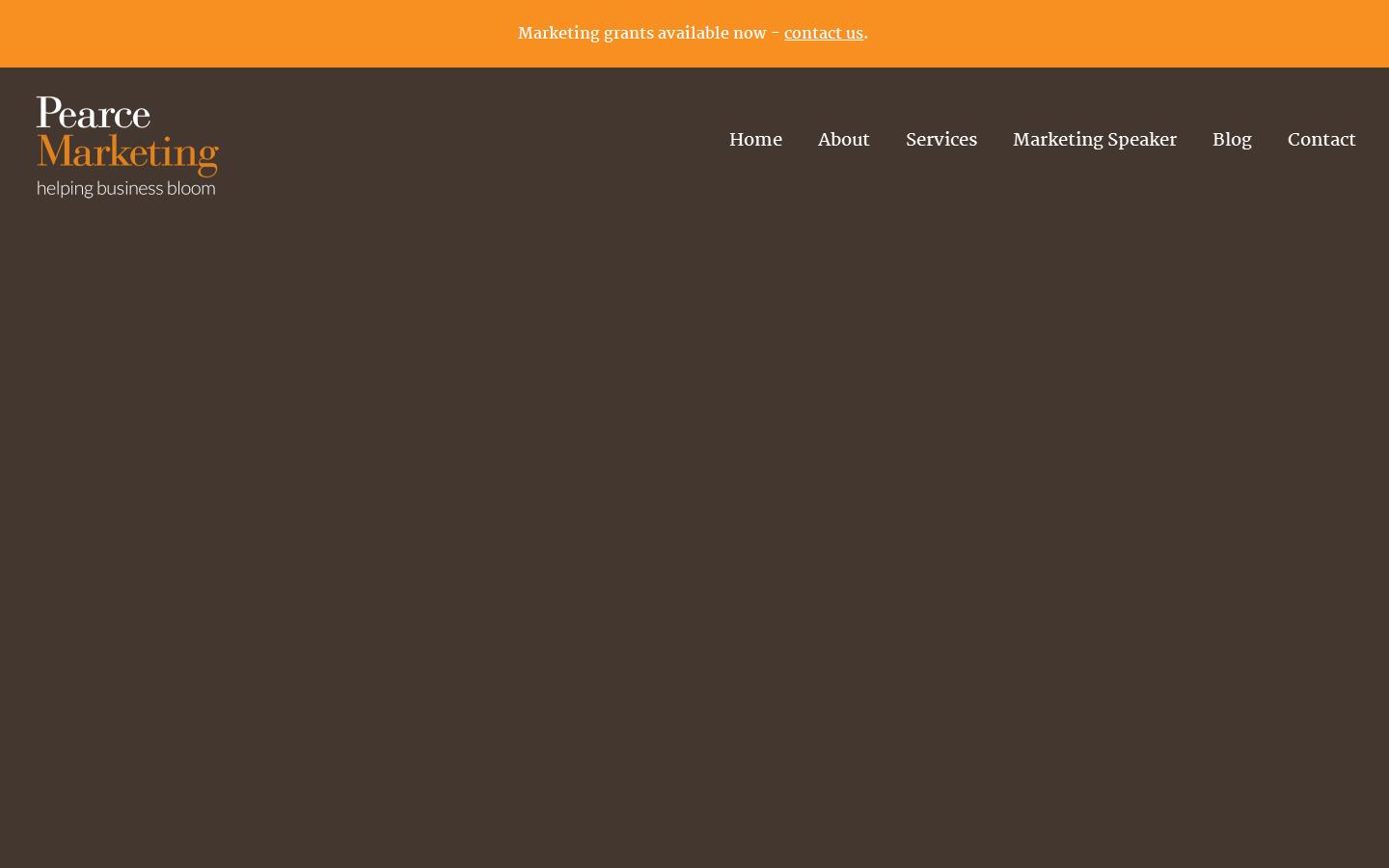Screen dimensions: 1389x868
Task: Open the About page from the navigation
Action: click(x=843, y=139)
